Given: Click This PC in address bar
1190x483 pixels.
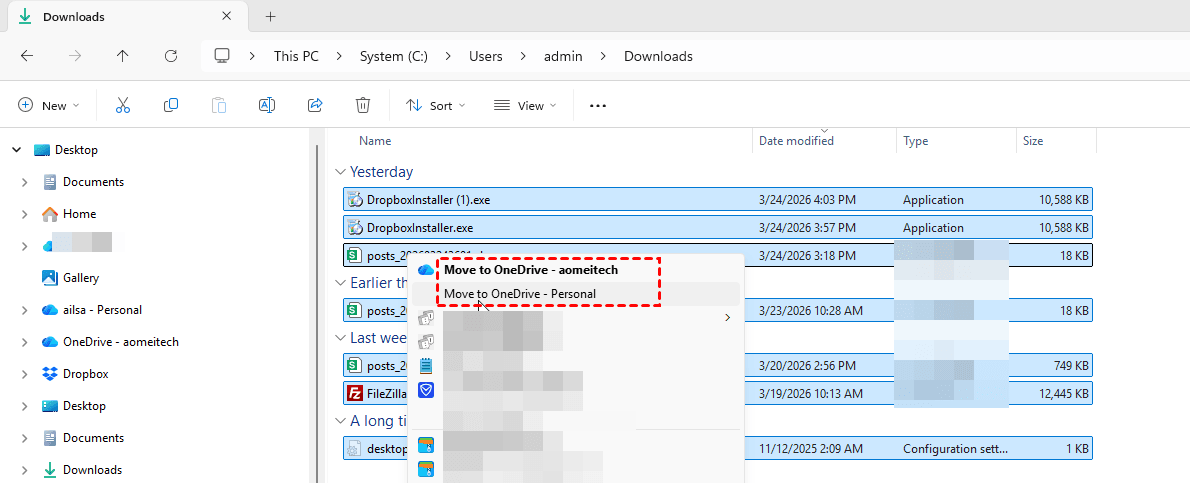Looking at the screenshot, I should [296, 56].
